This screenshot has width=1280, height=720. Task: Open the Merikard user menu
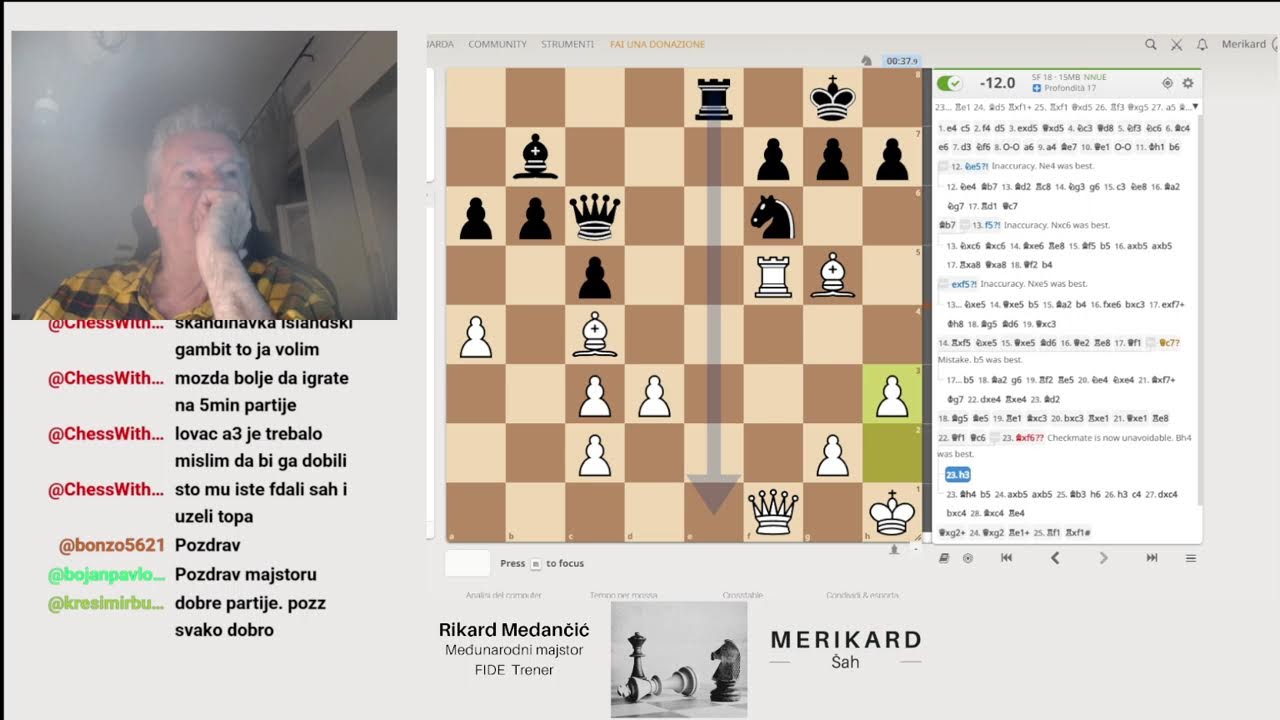[x=1244, y=44]
